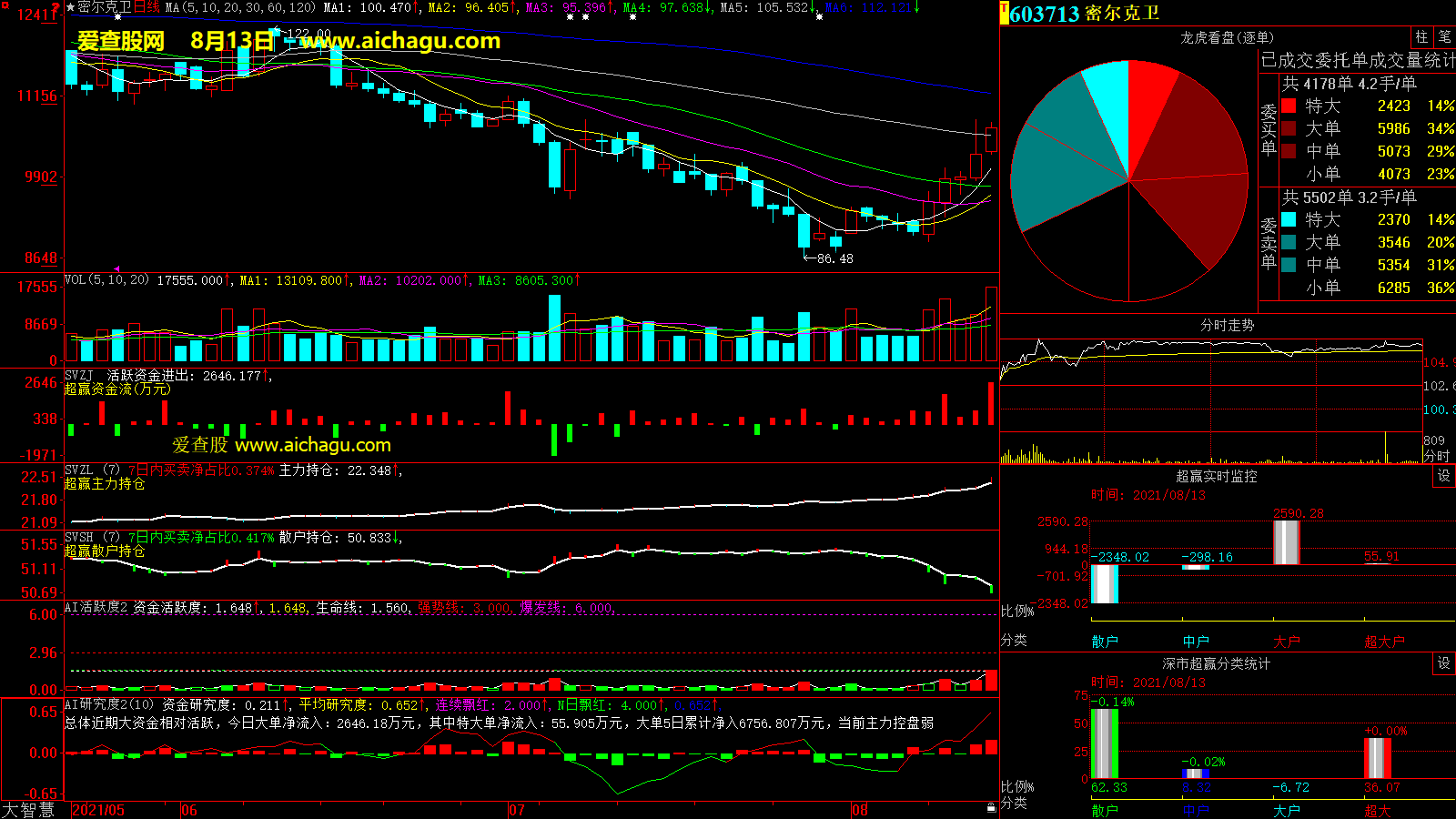This screenshot has height=819, width=1456.
Task: Switch pie chart to 柱 bar view
Action: pos(1421,37)
